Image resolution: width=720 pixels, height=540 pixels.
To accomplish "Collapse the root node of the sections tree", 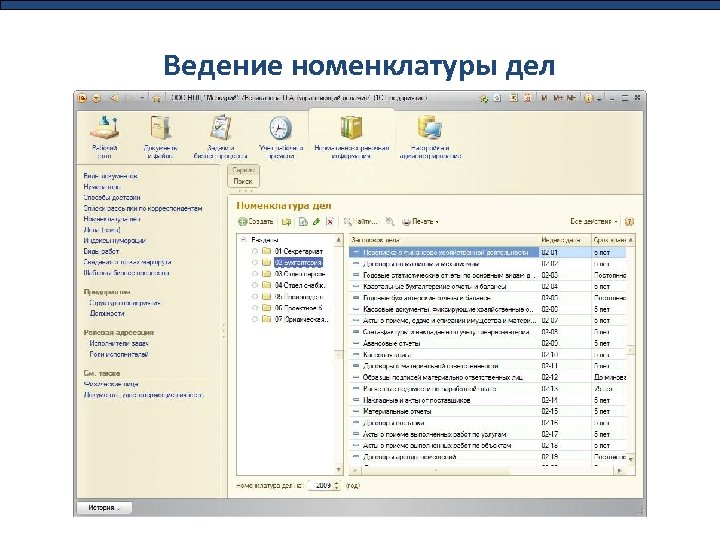I will click(x=244, y=240).
